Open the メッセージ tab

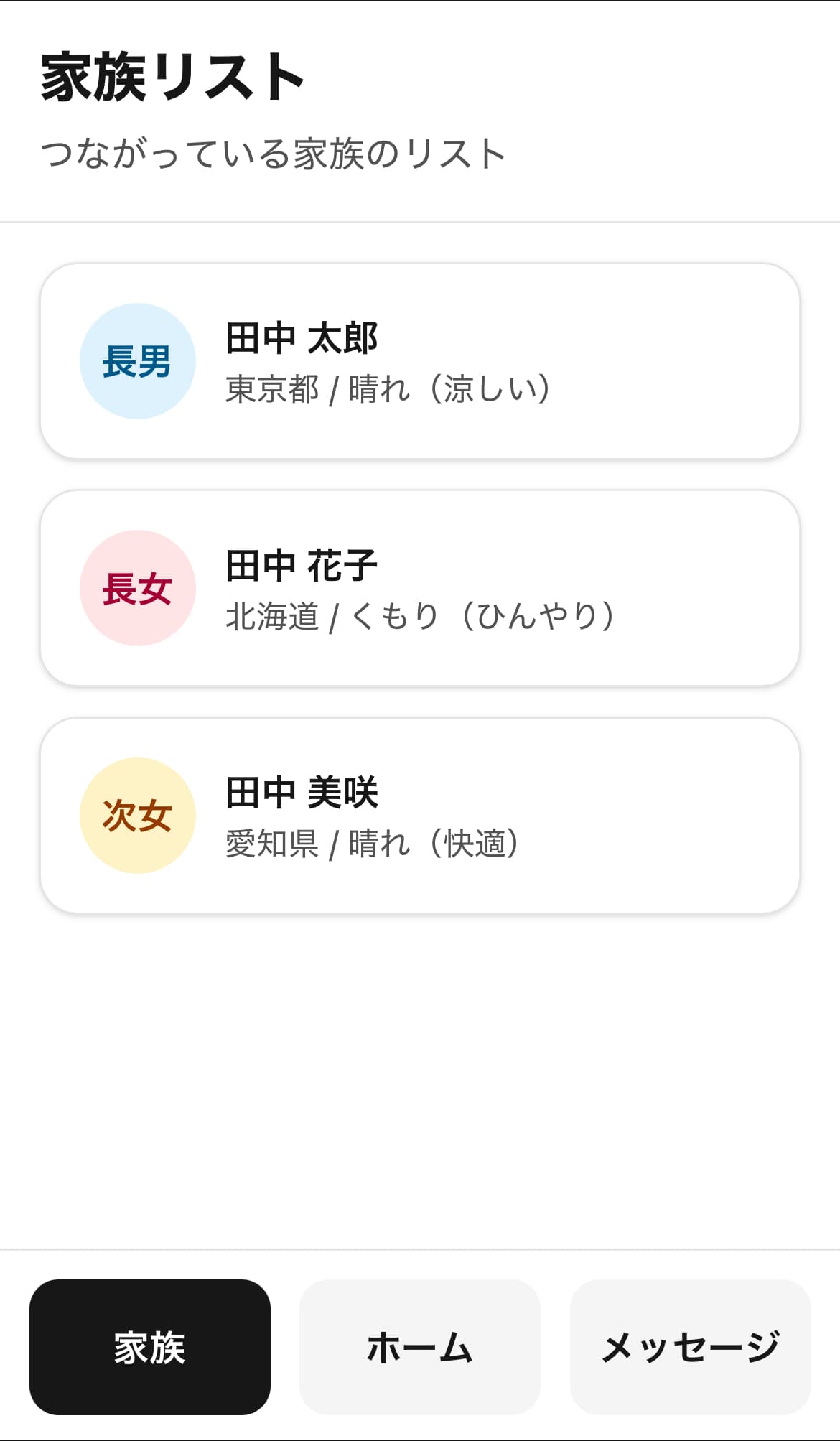point(690,1347)
